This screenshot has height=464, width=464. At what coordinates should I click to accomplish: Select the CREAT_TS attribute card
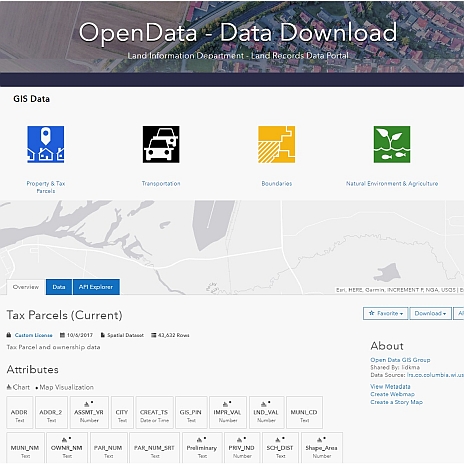pyautogui.click(x=154, y=412)
